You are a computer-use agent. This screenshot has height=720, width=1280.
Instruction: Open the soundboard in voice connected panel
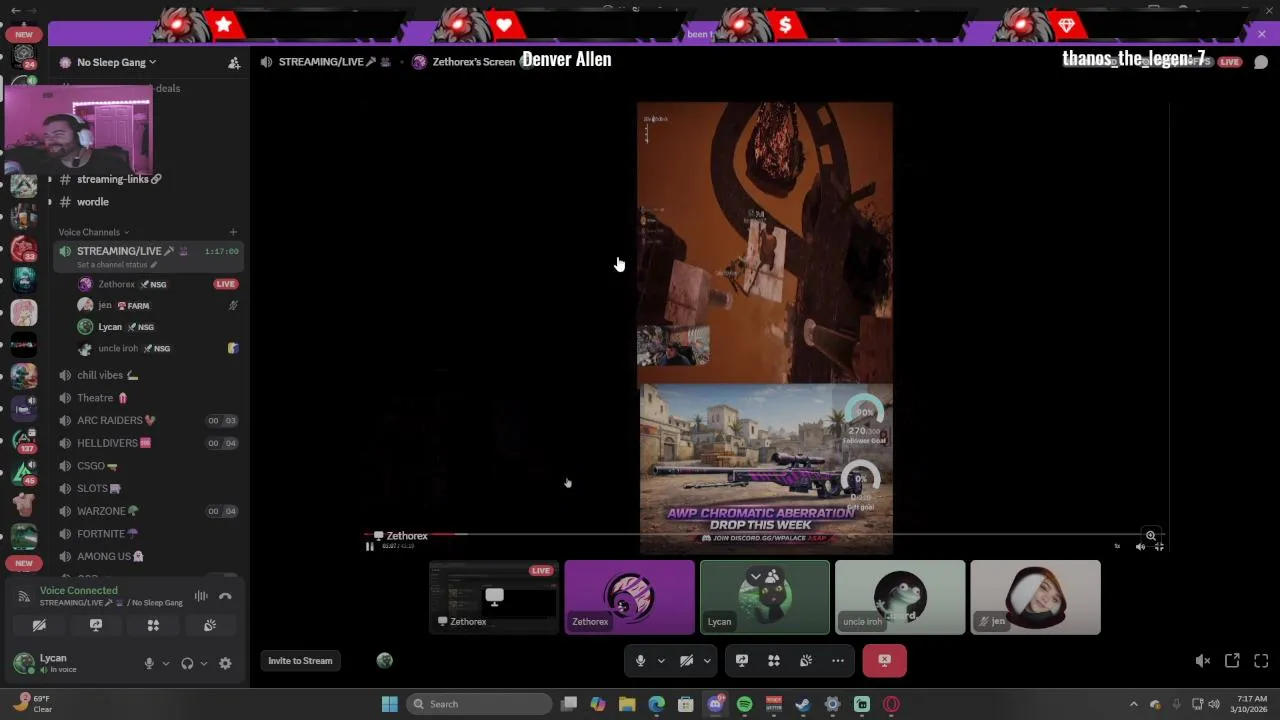pos(210,625)
